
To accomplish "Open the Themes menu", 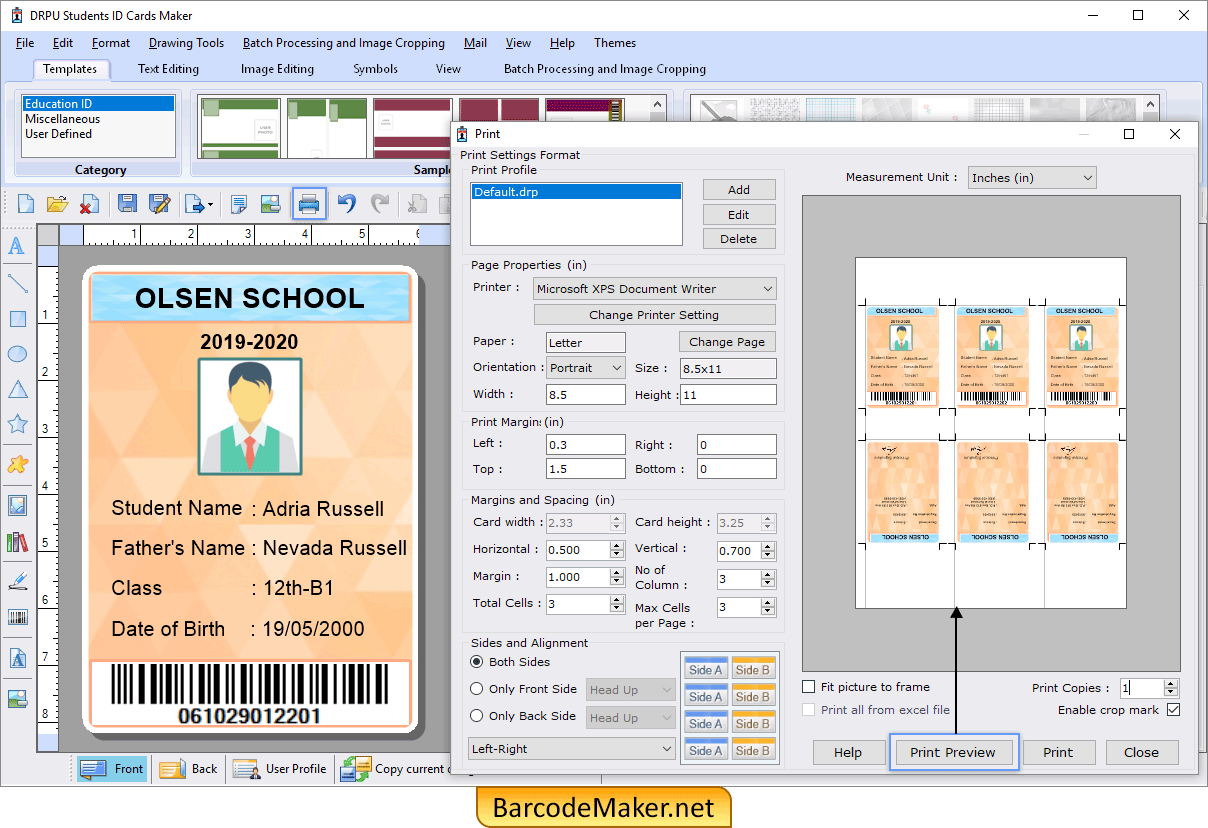I will click(615, 43).
